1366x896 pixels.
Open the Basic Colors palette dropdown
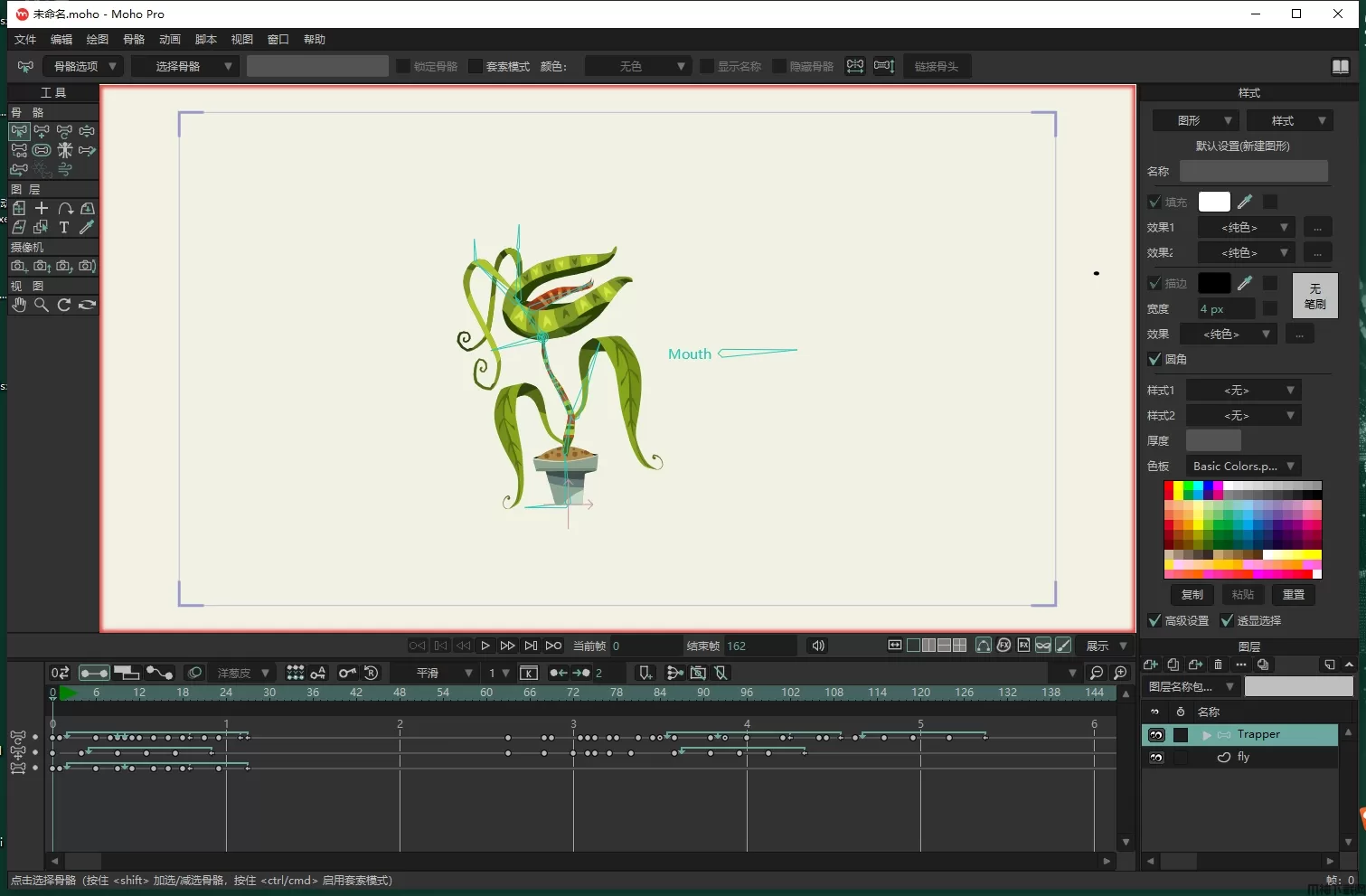(1243, 466)
